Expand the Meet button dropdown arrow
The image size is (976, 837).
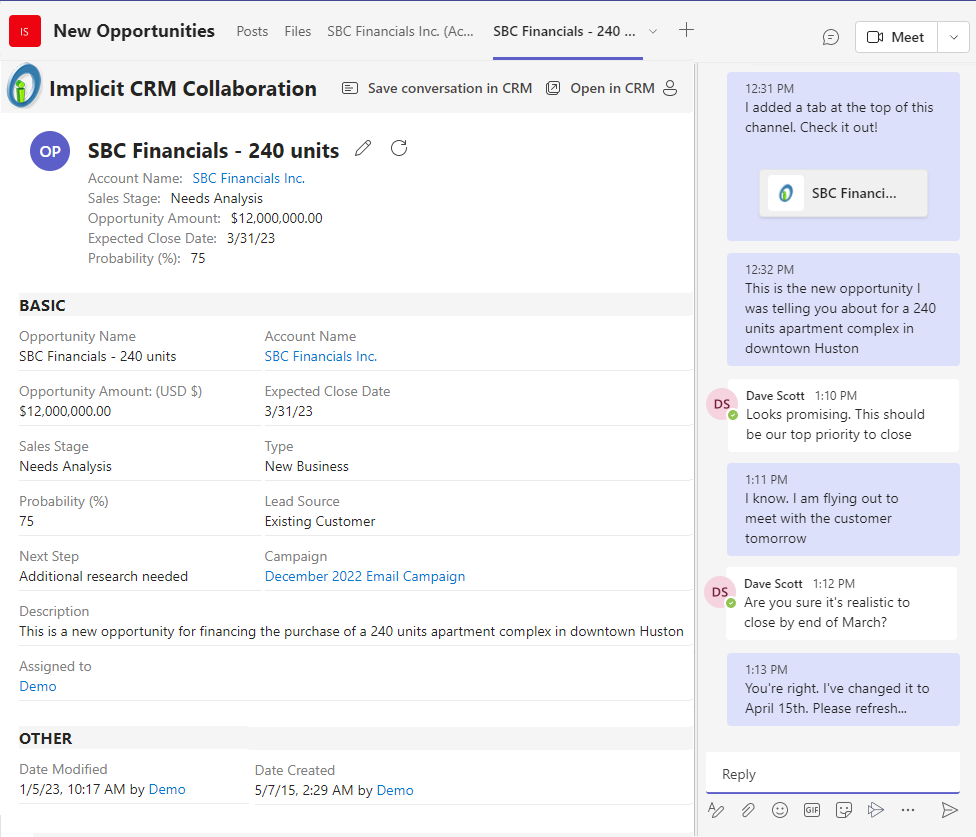coord(953,37)
